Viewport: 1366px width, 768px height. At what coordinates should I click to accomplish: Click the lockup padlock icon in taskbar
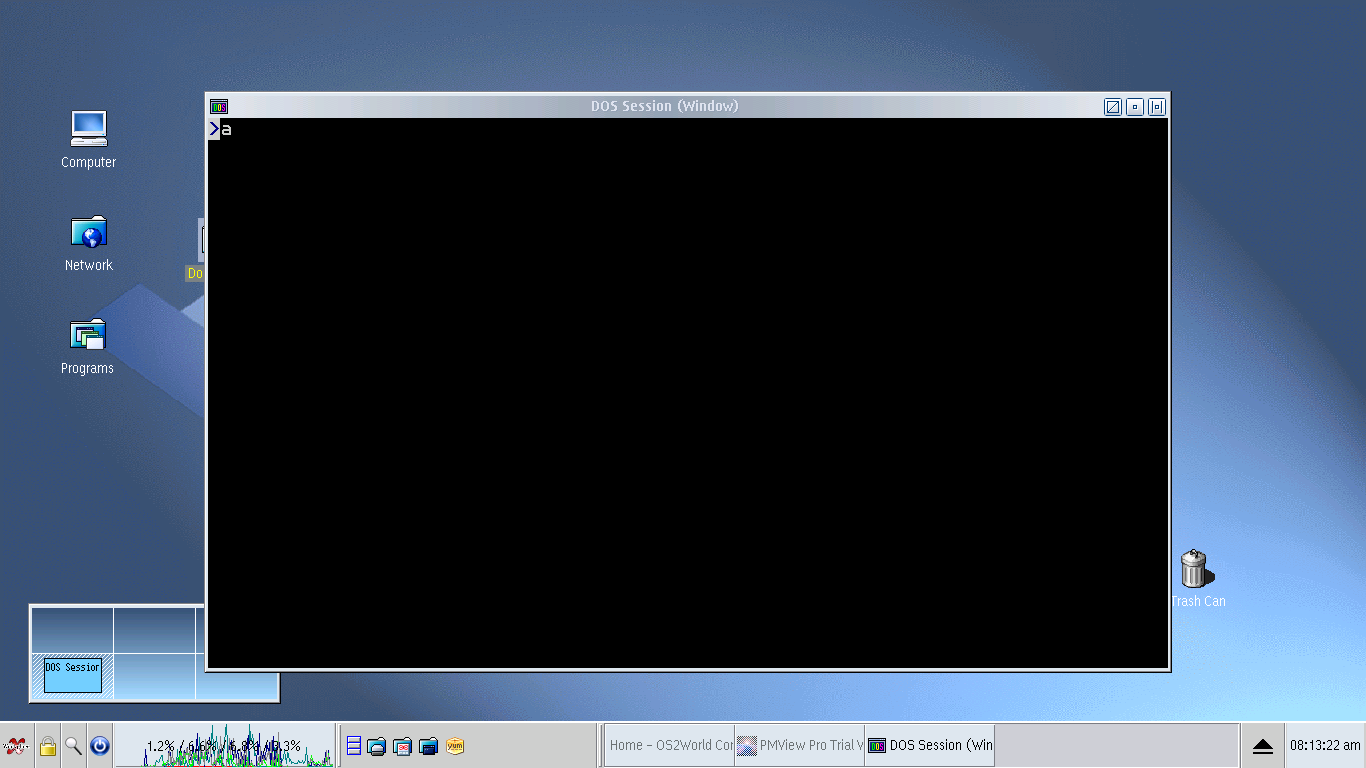47,746
